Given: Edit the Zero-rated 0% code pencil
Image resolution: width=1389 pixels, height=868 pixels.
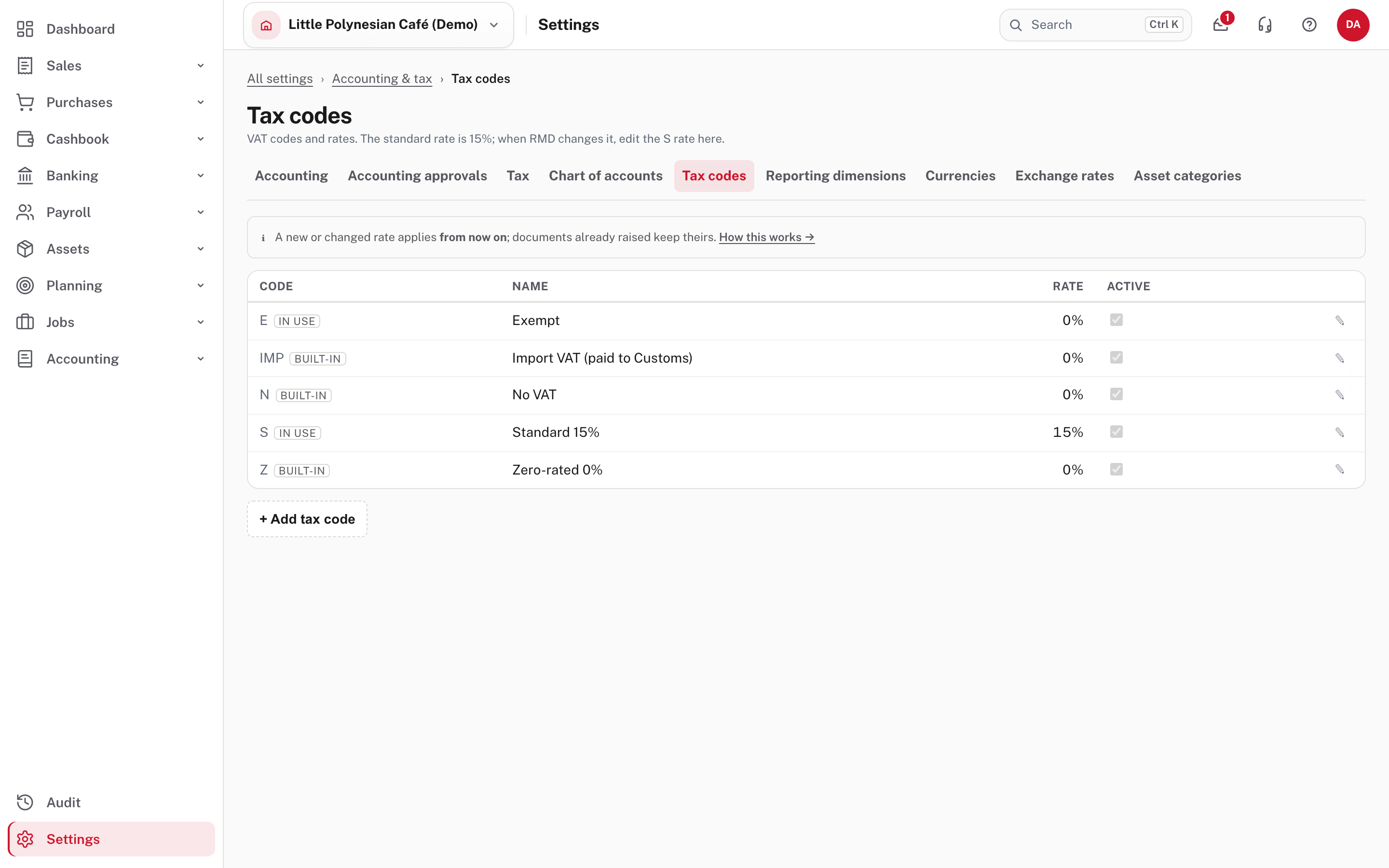Looking at the screenshot, I should pyautogui.click(x=1340, y=470).
